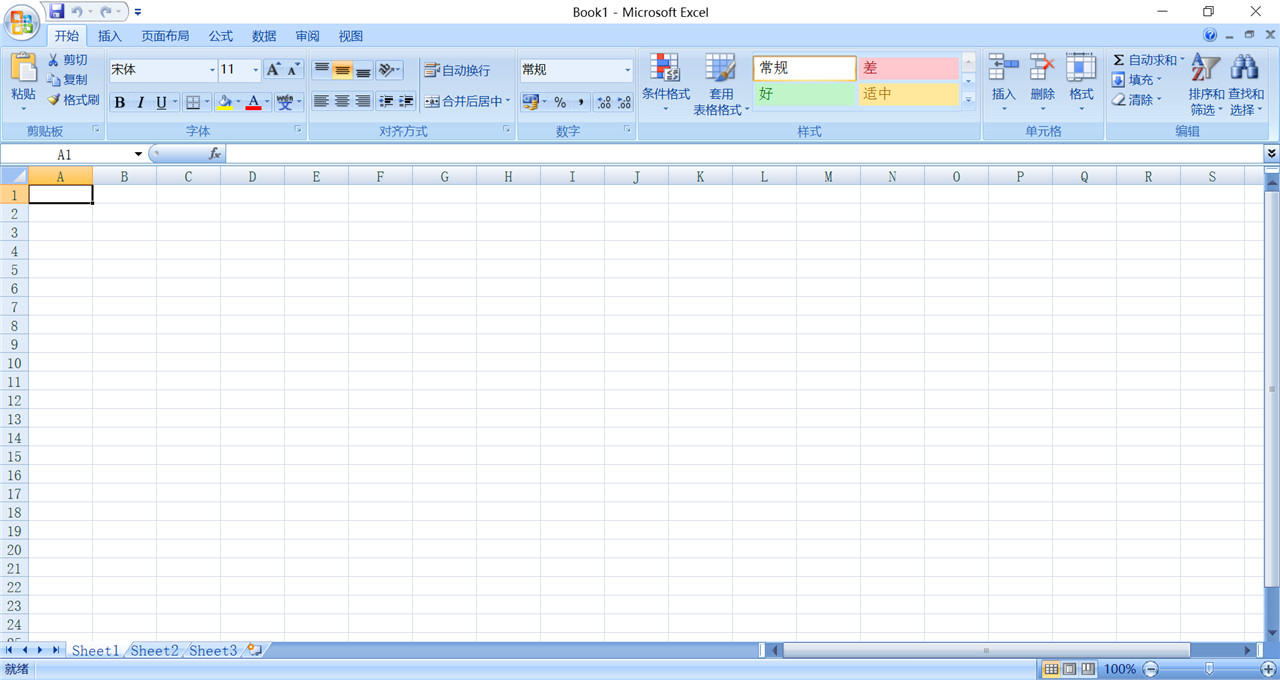Open 排序和筛选 sort and filter
The width and height of the screenshot is (1280, 680).
pos(1206,84)
